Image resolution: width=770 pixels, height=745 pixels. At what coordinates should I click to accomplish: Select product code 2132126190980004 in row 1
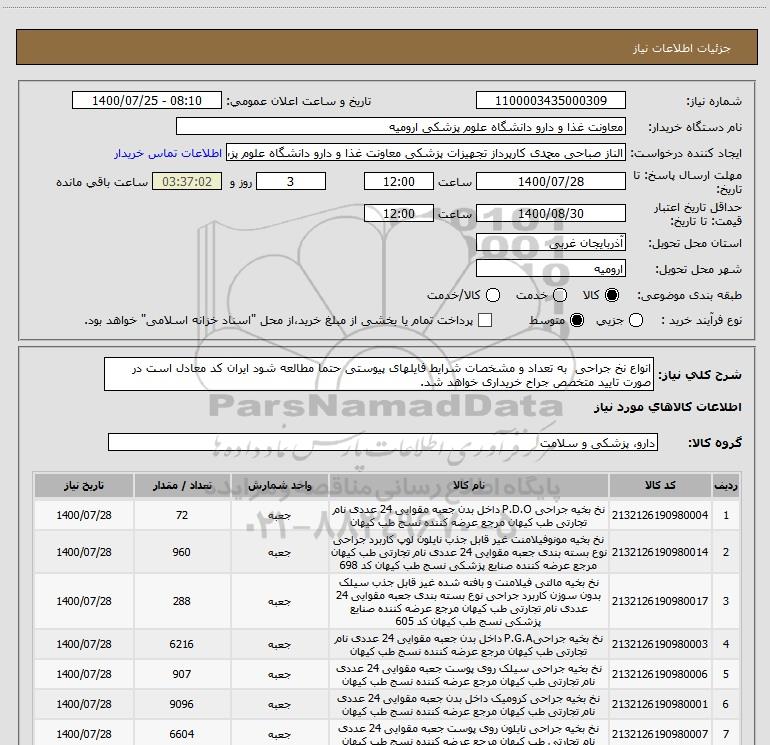pos(660,515)
